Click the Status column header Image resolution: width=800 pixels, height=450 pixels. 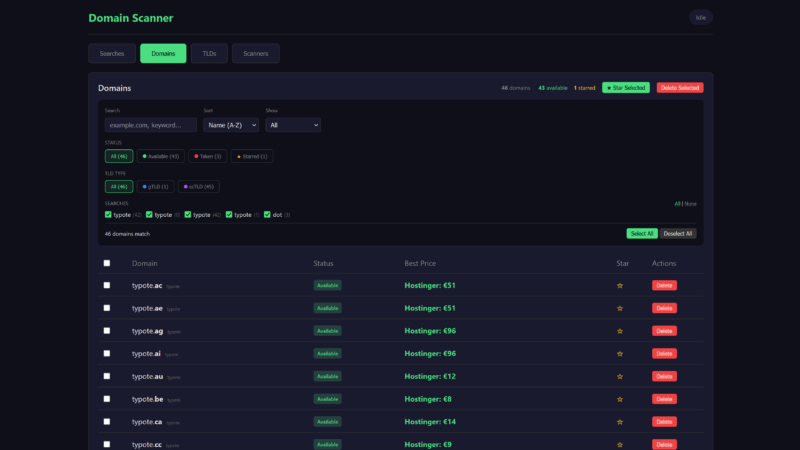click(x=323, y=263)
